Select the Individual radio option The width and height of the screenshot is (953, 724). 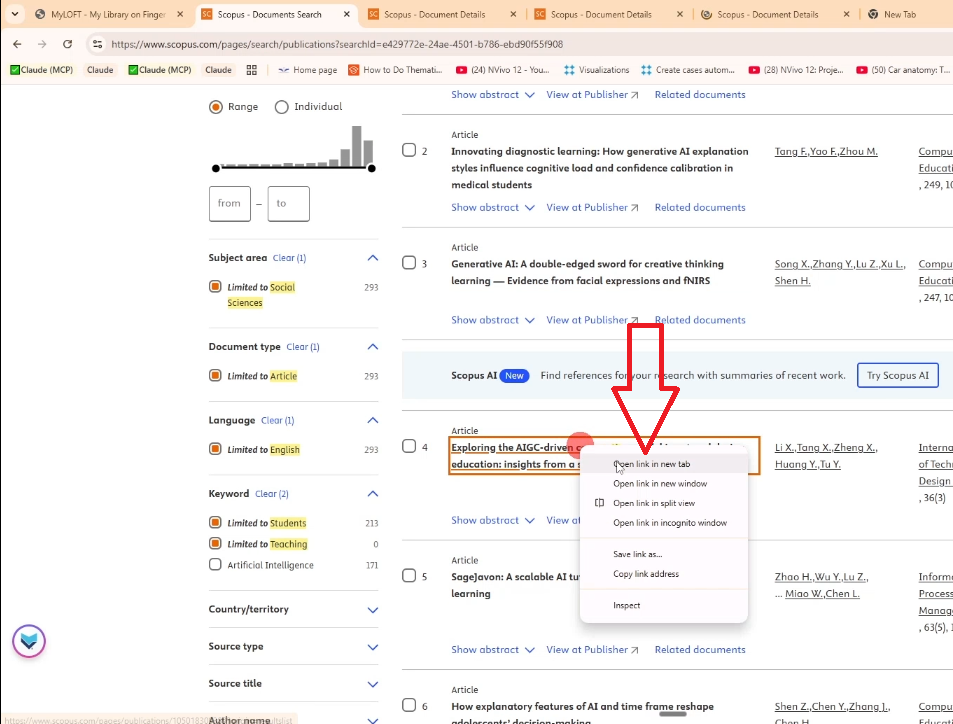pyautogui.click(x=281, y=107)
